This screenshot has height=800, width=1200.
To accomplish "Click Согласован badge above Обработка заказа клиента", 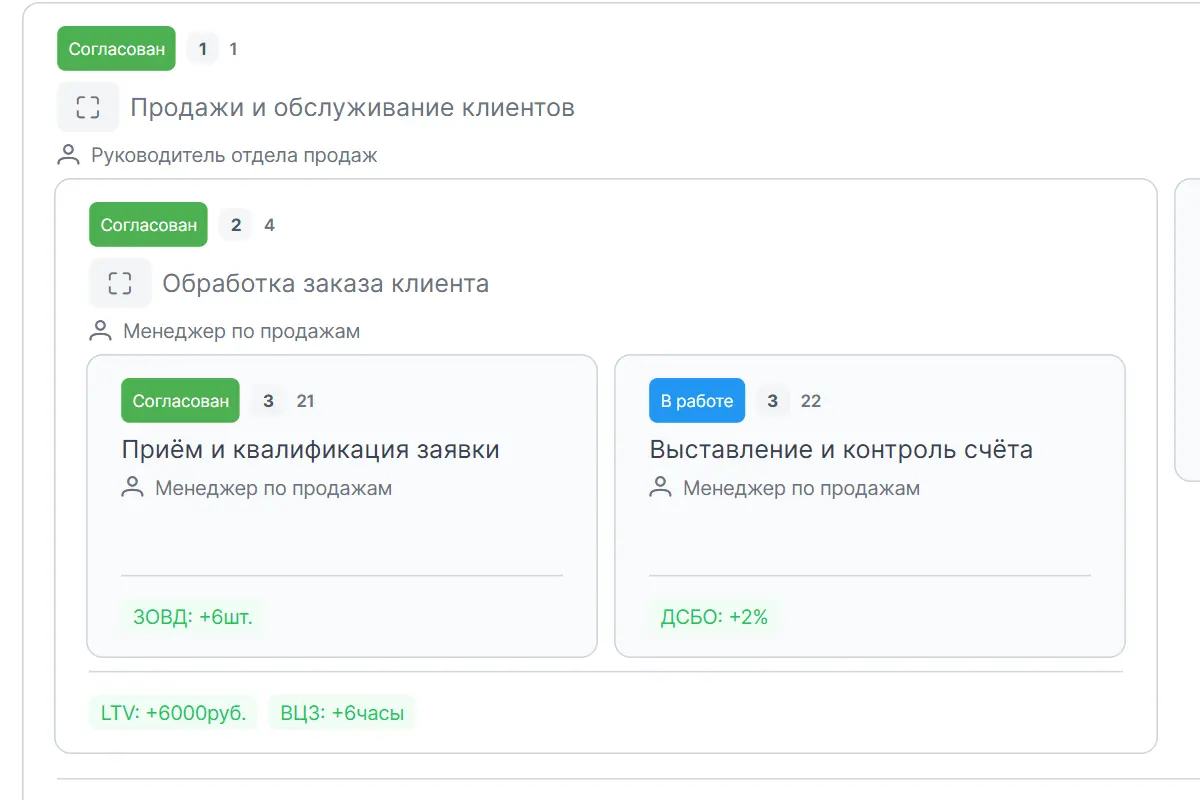I will point(148,225).
